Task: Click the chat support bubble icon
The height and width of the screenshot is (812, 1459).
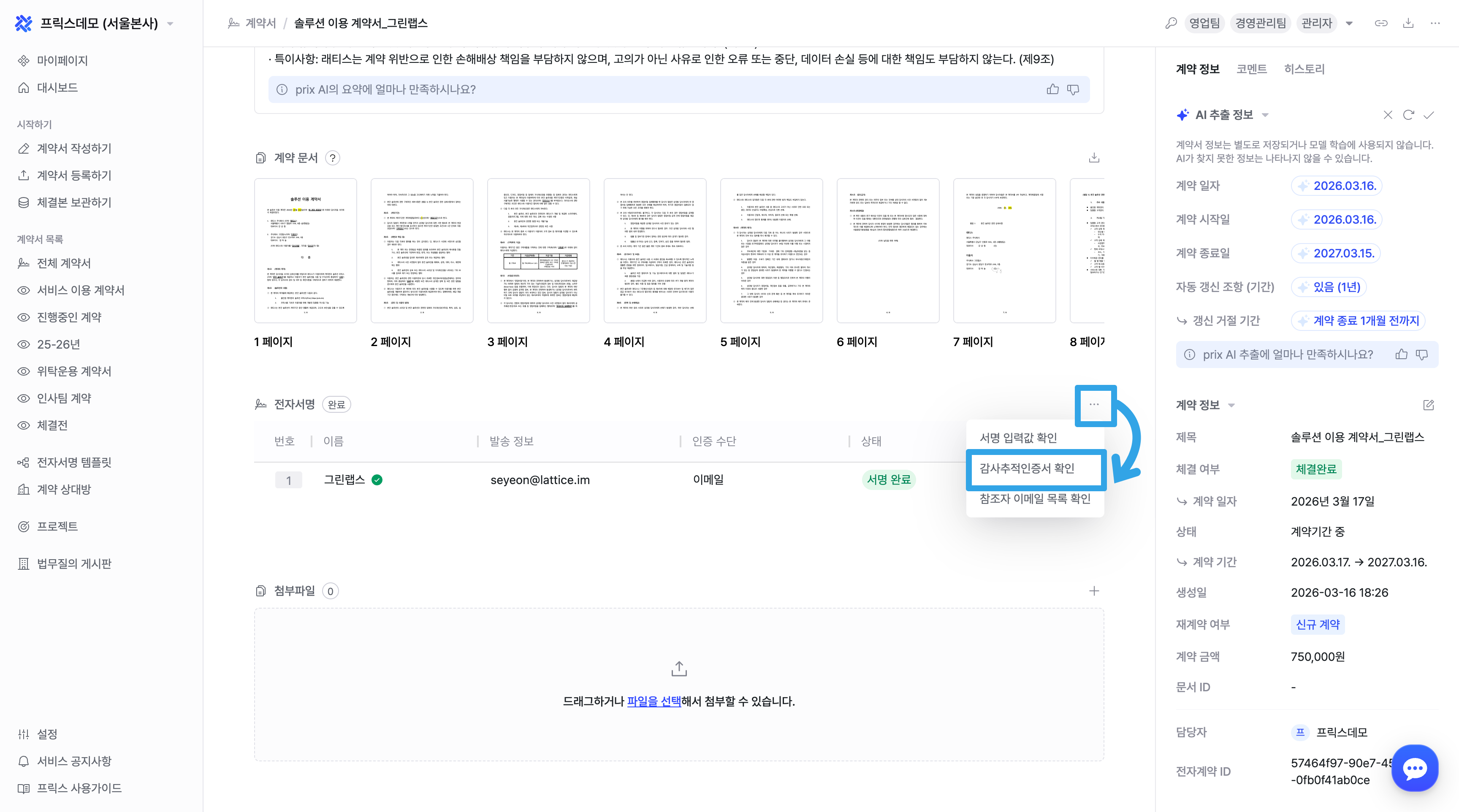Action: (1414, 768)
